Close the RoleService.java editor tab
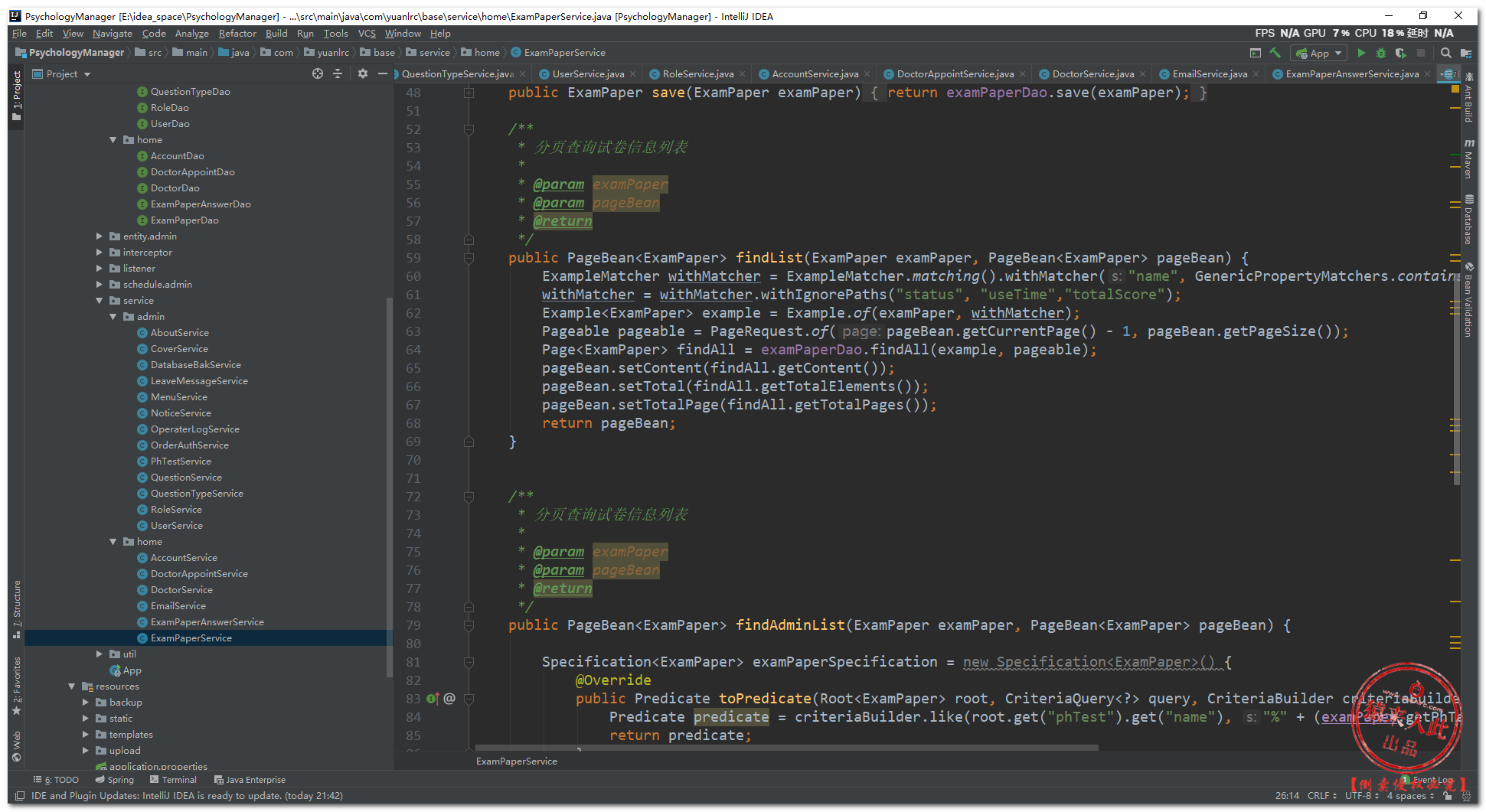1486x812 pixels. pos(742,74)
